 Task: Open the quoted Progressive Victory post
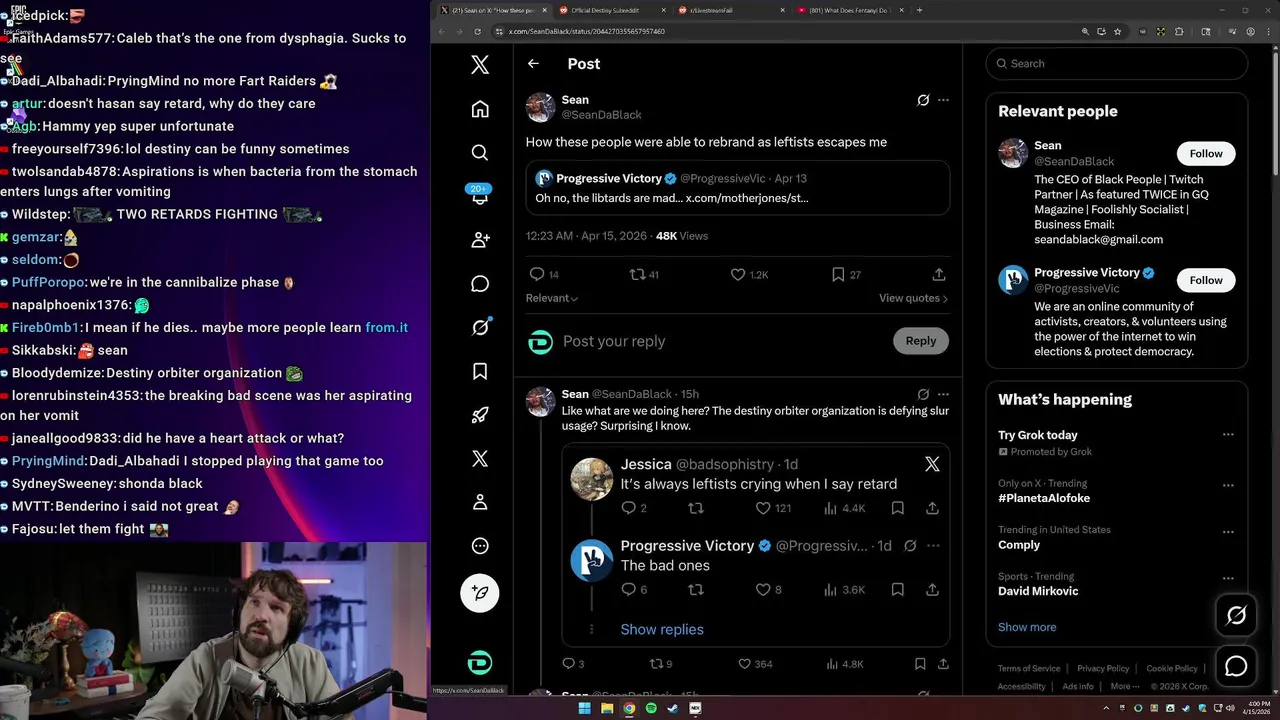tap(738, 188)
